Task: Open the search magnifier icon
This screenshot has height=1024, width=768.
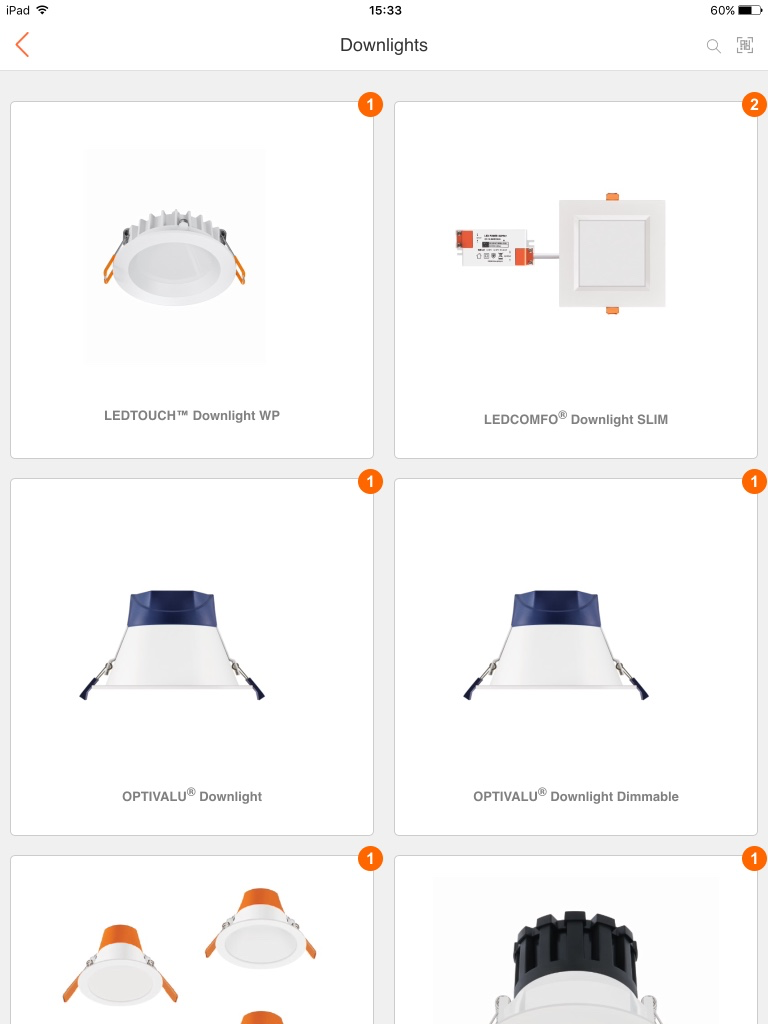Action: point(714,46)
